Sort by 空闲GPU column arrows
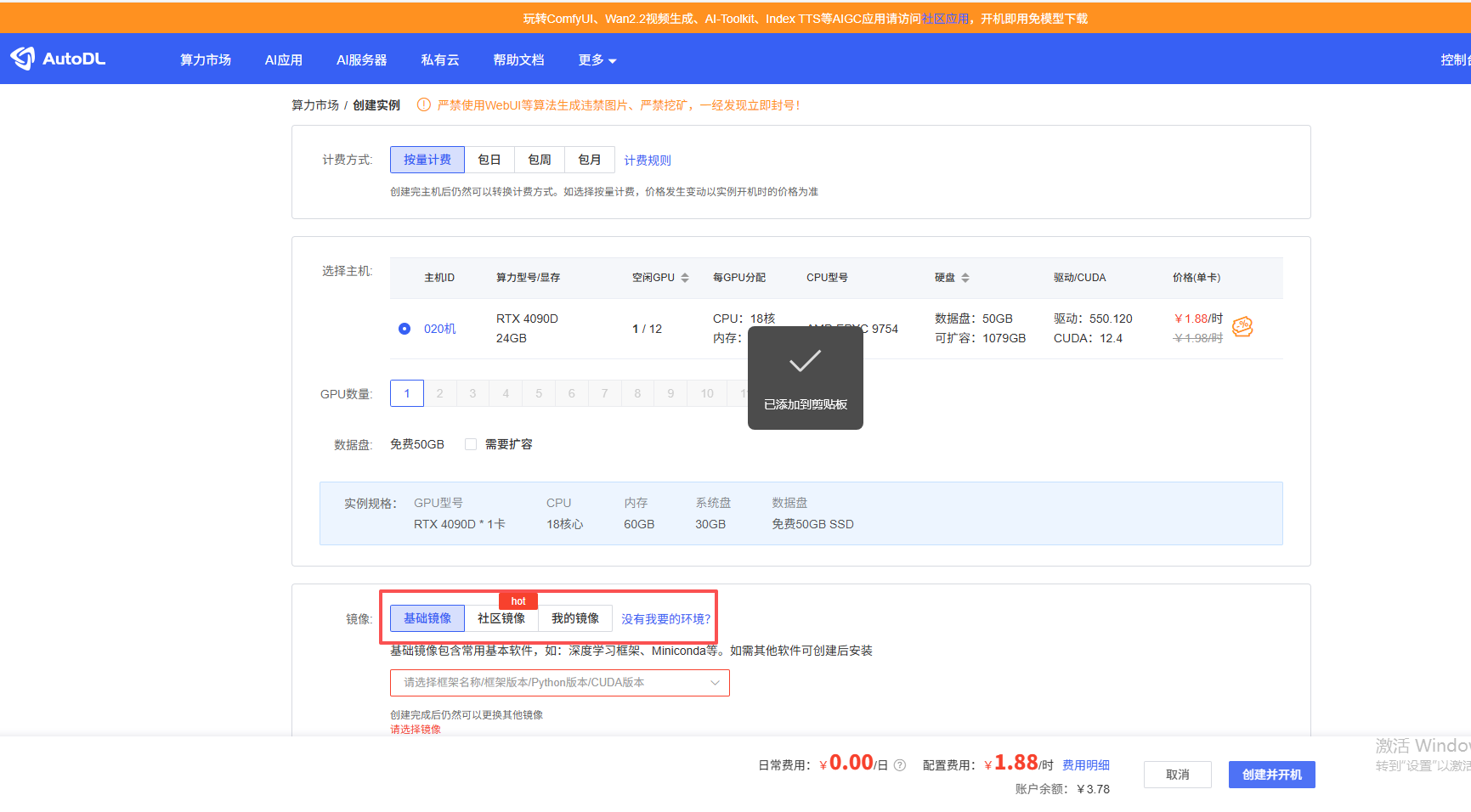 pos(685,278)
